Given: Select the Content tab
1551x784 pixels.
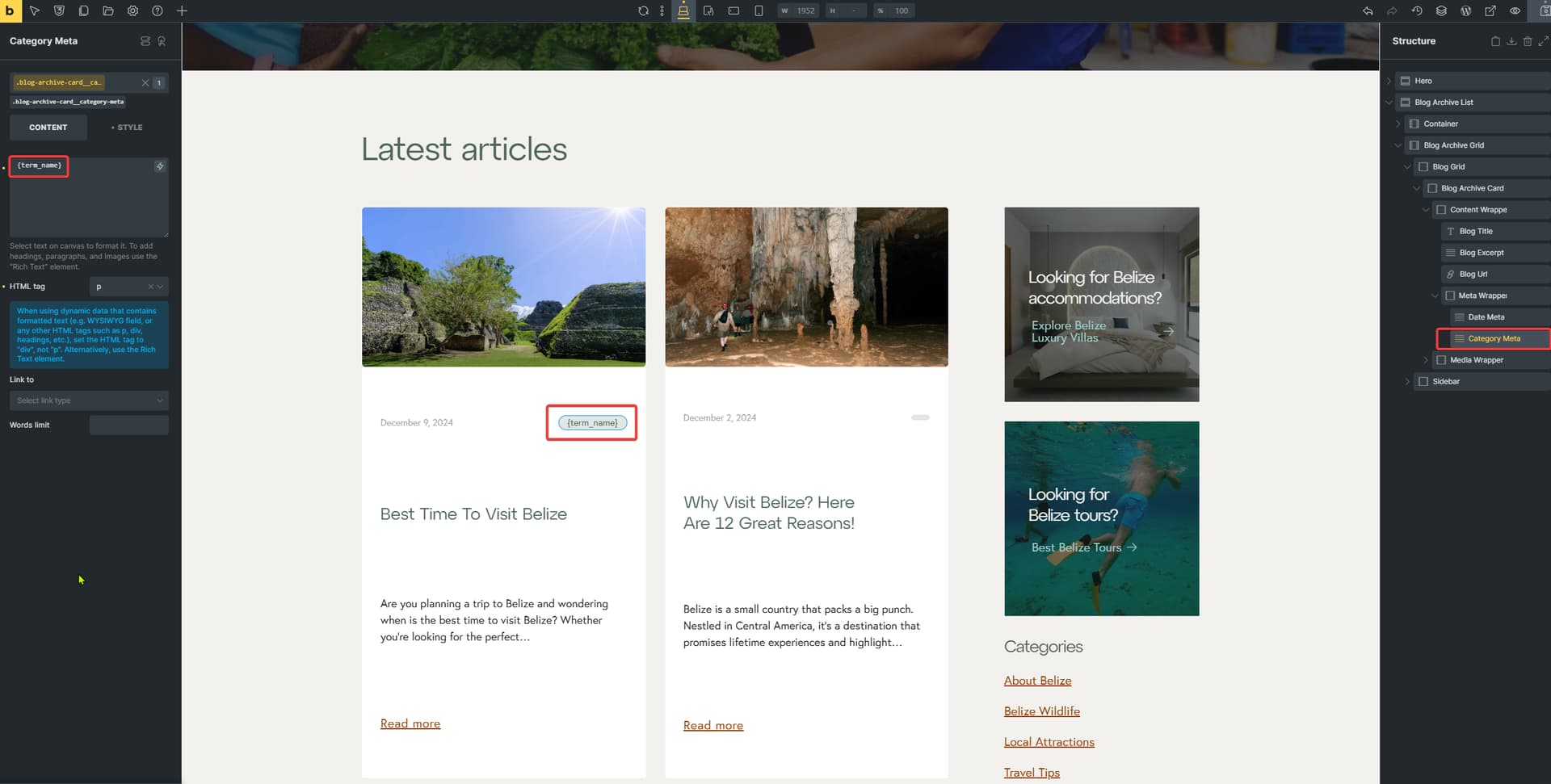Looking at the screenshot, I should point(48,128).
